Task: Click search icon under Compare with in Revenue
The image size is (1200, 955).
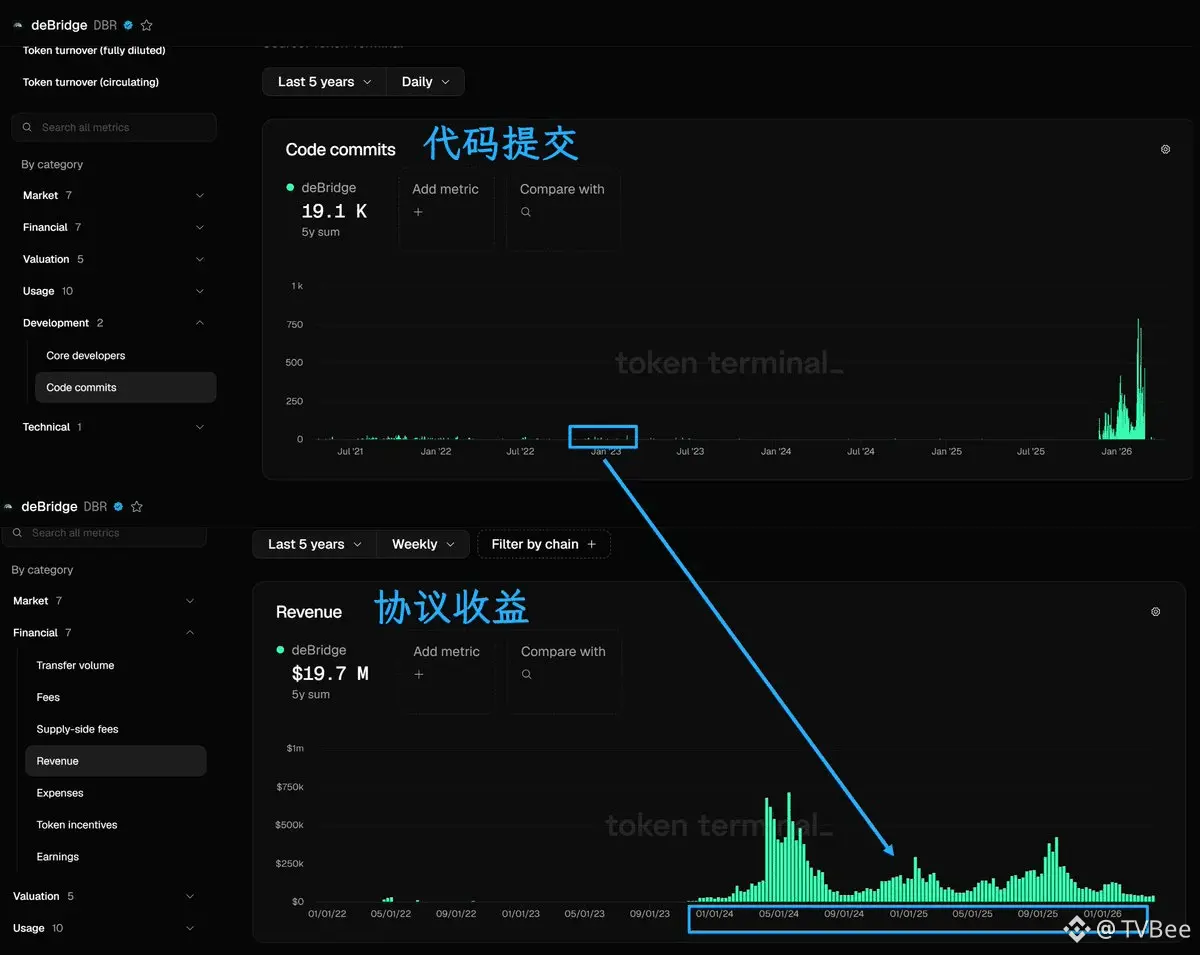Action: (527, 674)
